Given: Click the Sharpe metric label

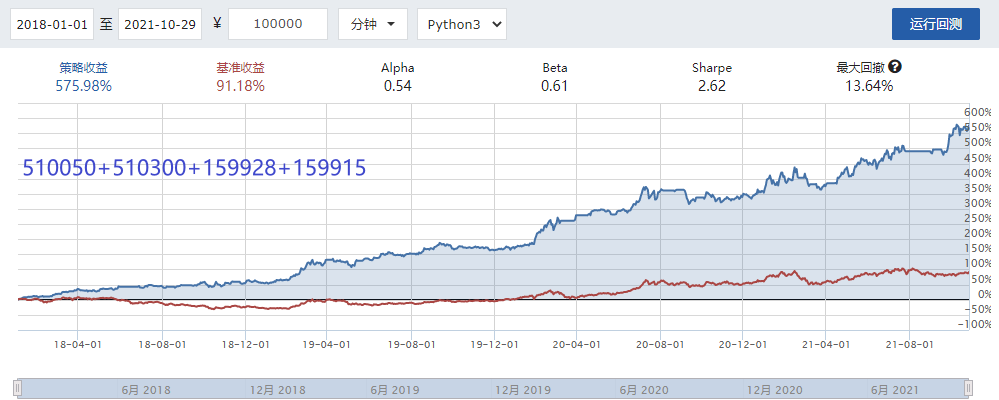Looking at the screenshot, I should click(x=712, y=68).
